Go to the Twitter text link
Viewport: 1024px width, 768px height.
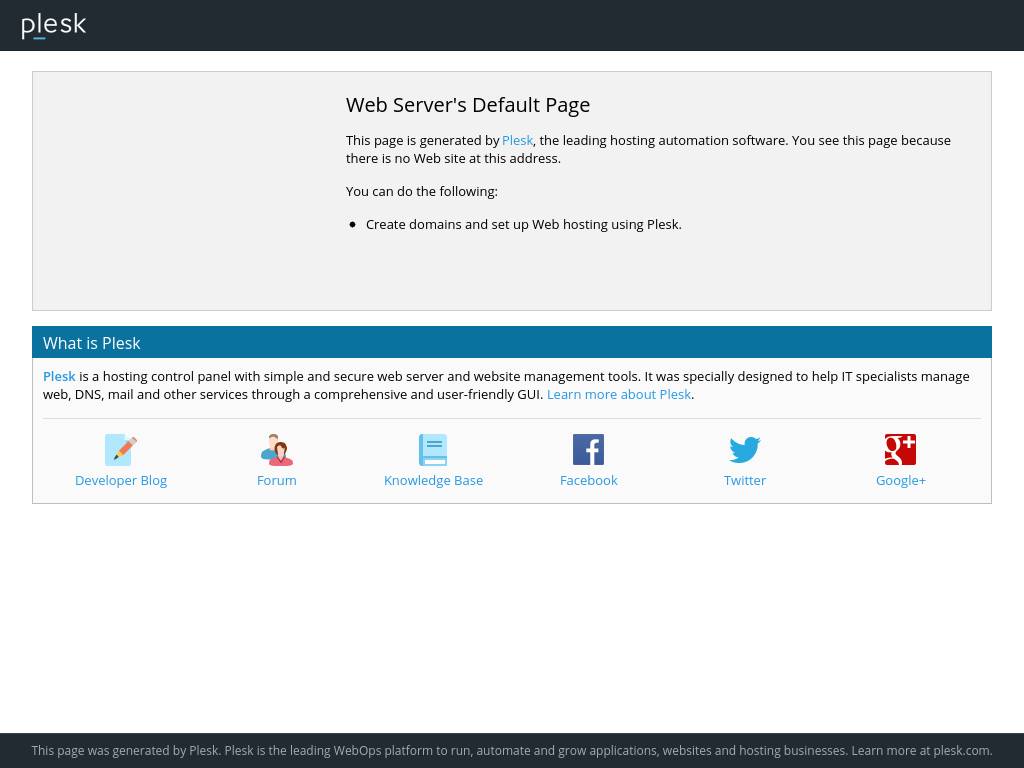pos(745,481)
